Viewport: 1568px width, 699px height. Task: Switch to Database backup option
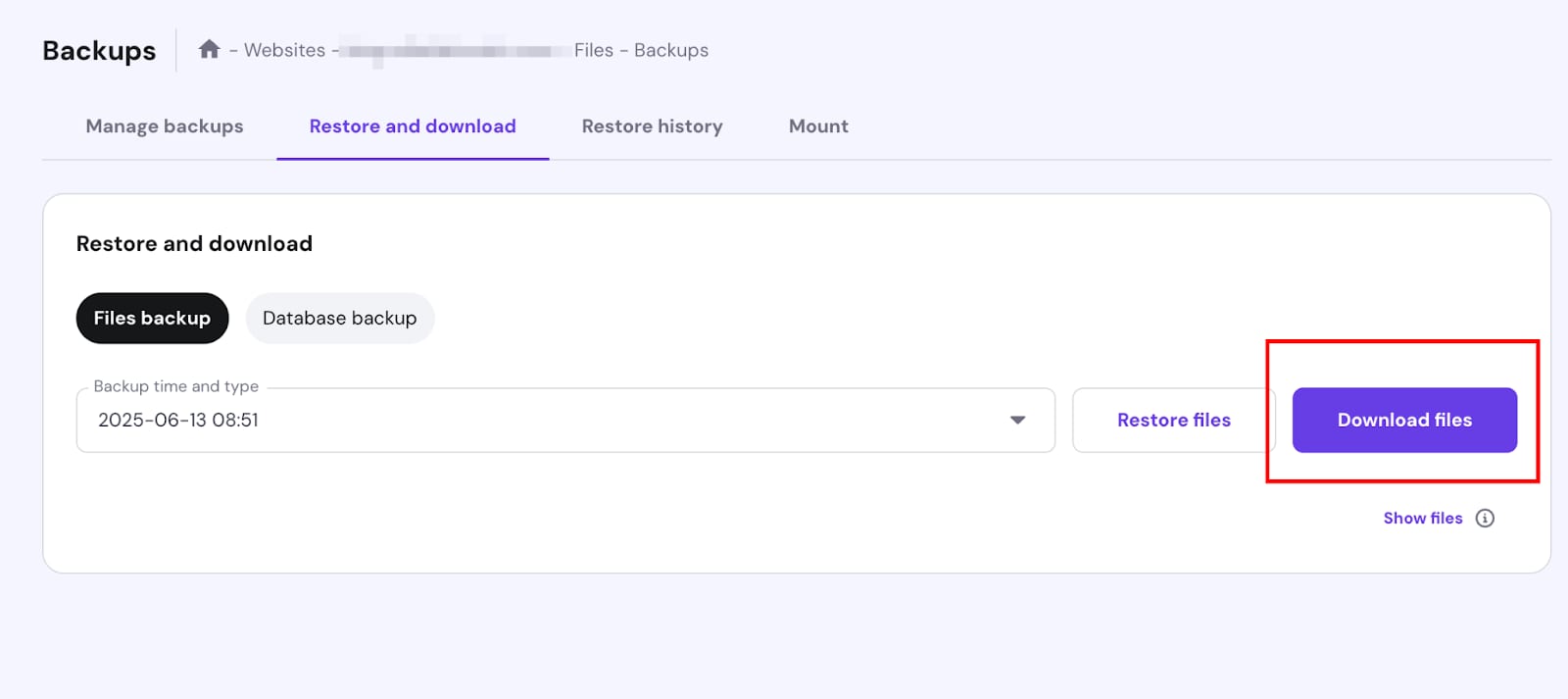click(x=339, y=318)
